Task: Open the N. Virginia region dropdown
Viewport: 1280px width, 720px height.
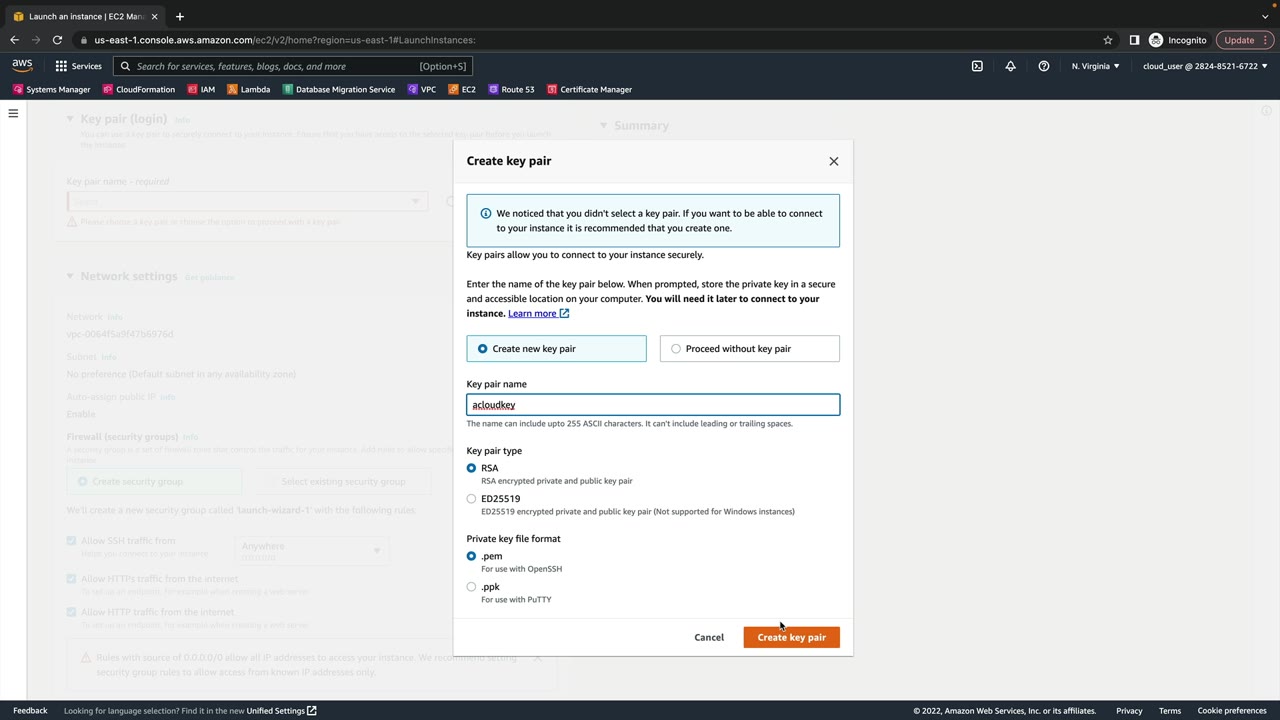Action: tap(1095, 66)
